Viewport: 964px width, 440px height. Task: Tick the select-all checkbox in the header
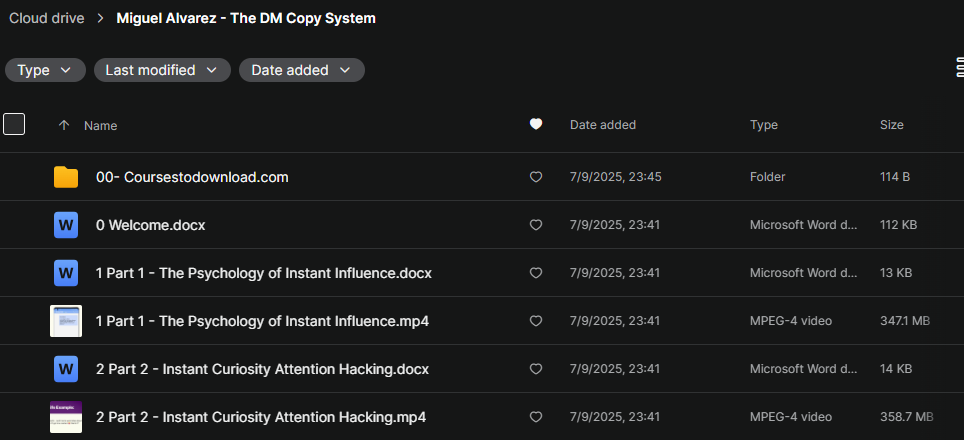point(14,124)
